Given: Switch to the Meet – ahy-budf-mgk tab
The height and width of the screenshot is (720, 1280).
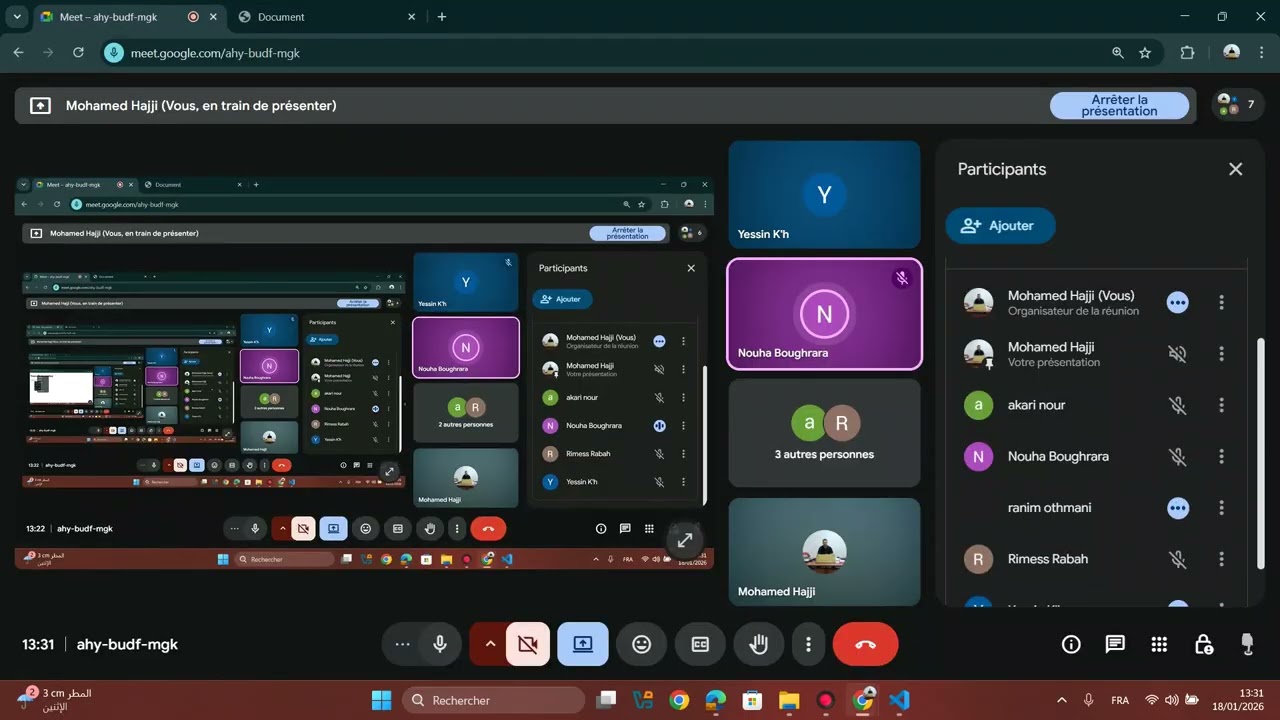Looking at the screenshot, I should [128, 17].
